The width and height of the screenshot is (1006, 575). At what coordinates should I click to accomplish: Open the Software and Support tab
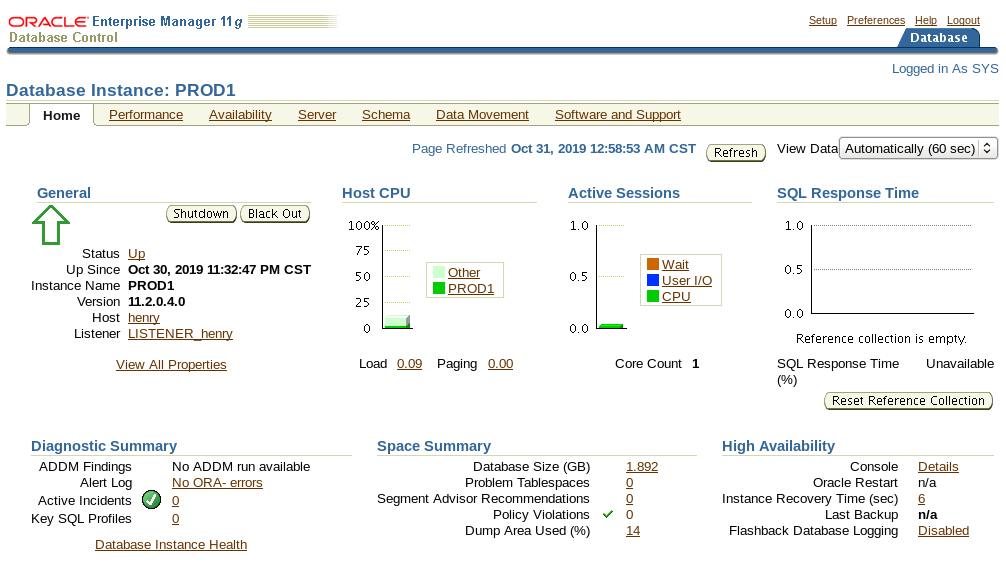[618, 114]
